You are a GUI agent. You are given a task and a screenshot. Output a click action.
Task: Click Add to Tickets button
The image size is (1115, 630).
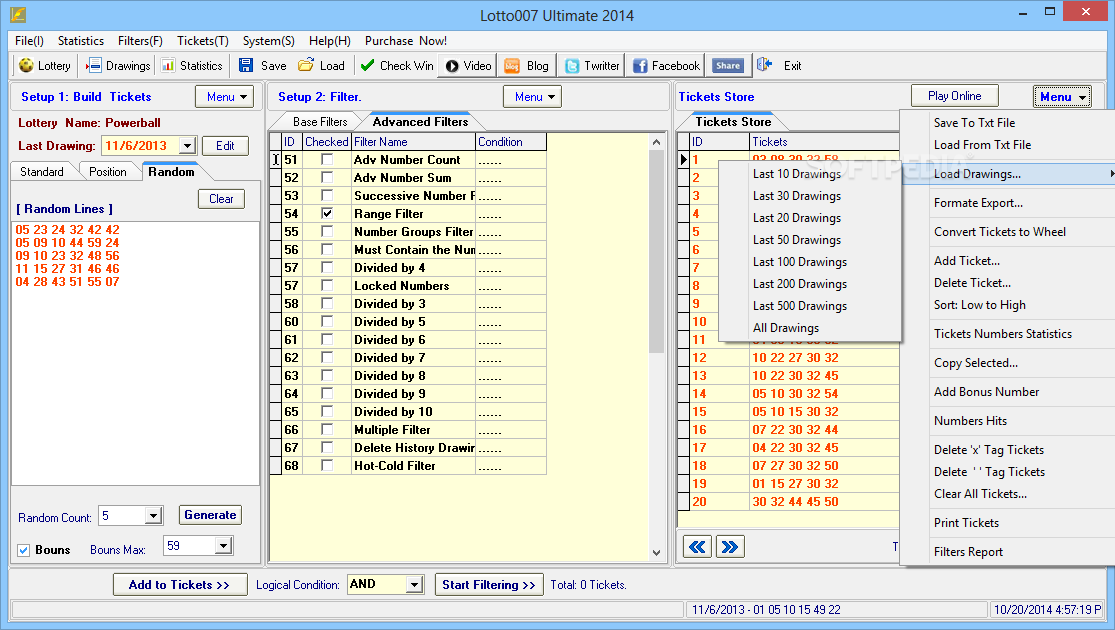[180, 584]
